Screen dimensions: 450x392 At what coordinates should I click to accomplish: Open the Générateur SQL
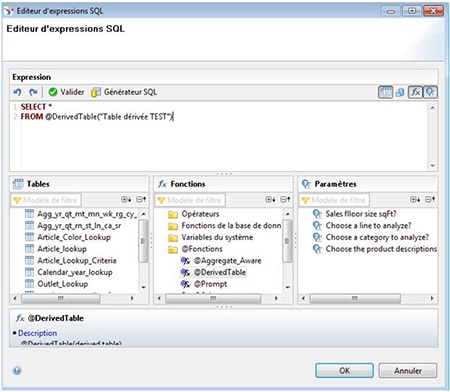pos(124,92)
